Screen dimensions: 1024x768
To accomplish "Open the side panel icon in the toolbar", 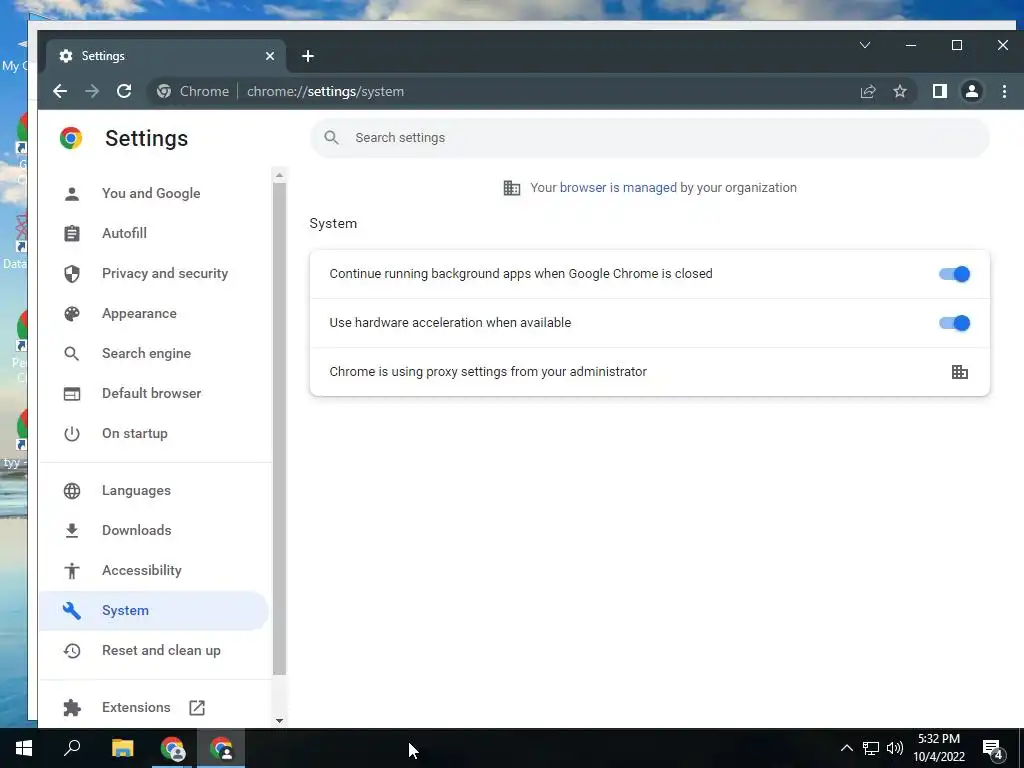I will coord(940,91).
